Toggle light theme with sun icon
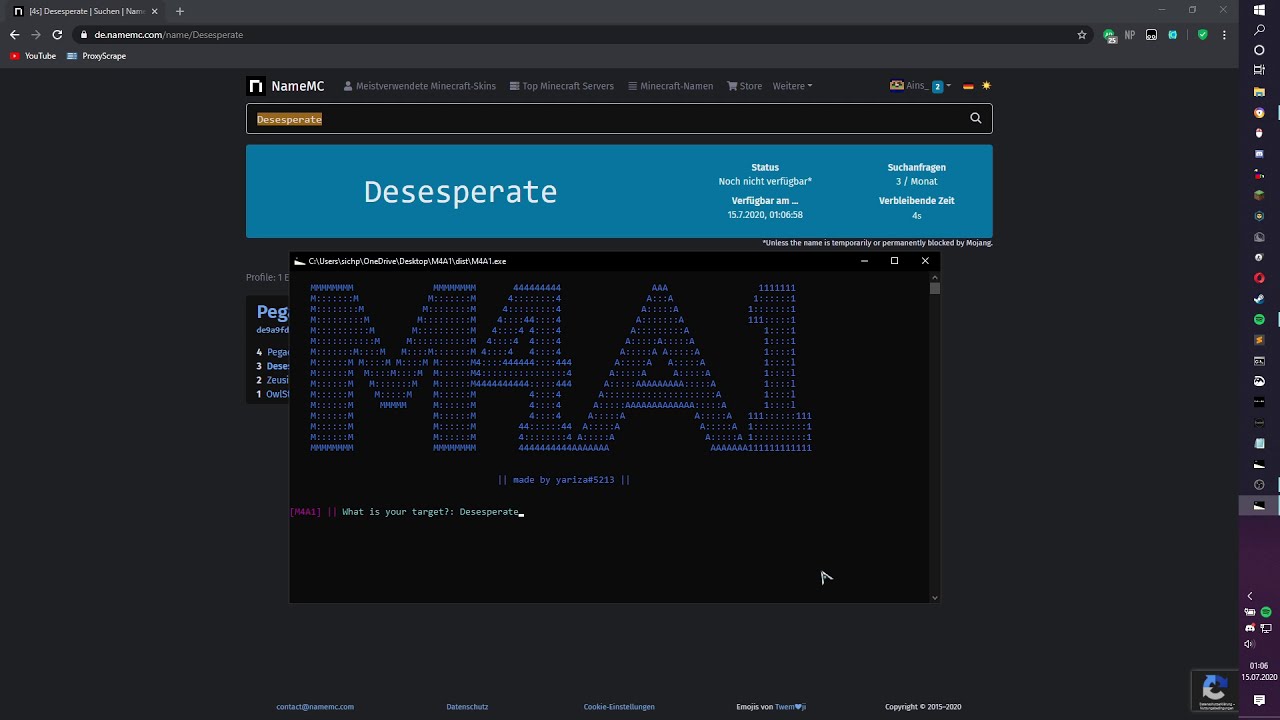1280x720 pixels. [x=986, y=86]
